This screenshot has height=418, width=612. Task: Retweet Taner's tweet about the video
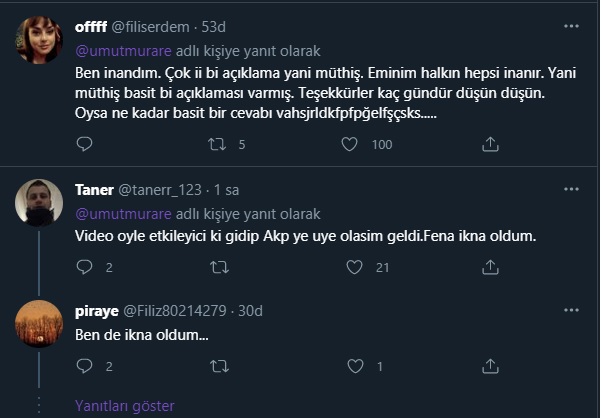(x=217, y=268)
